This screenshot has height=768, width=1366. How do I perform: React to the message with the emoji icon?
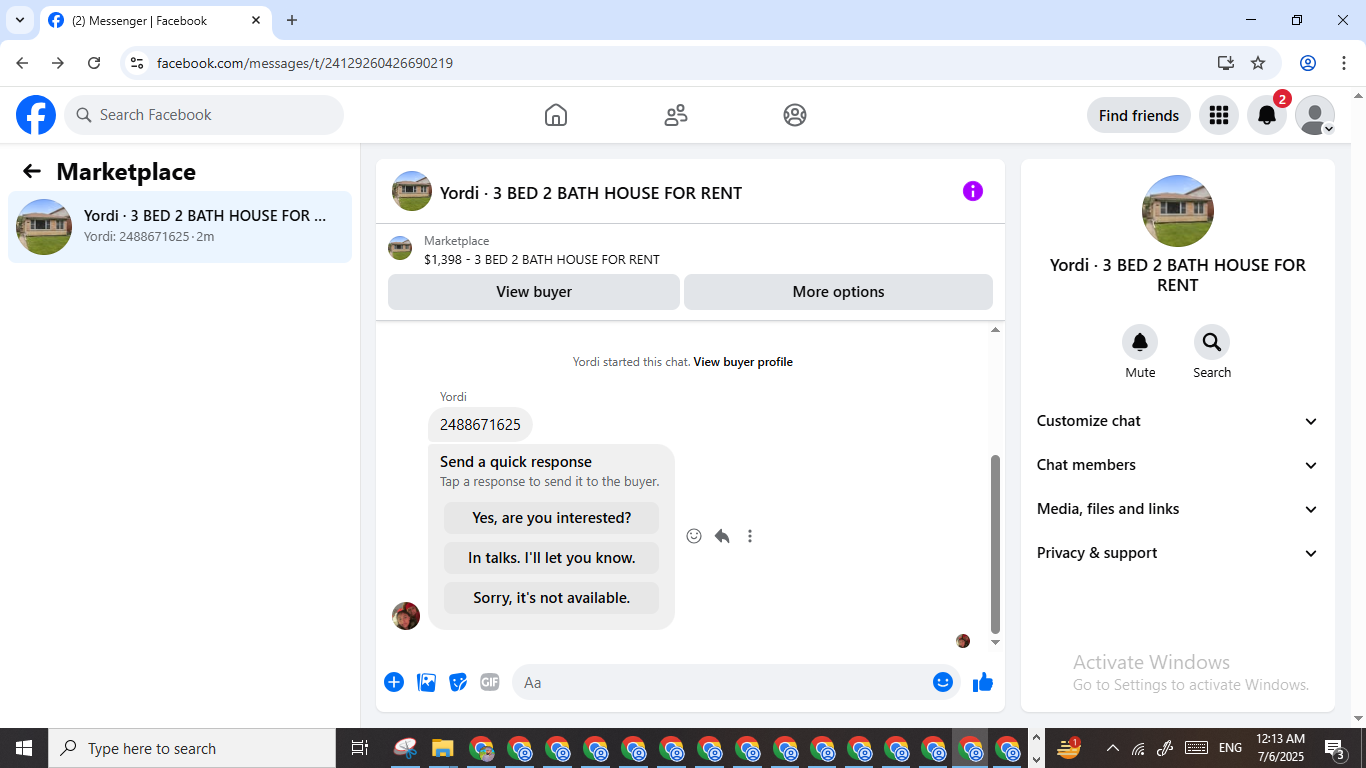694,536
